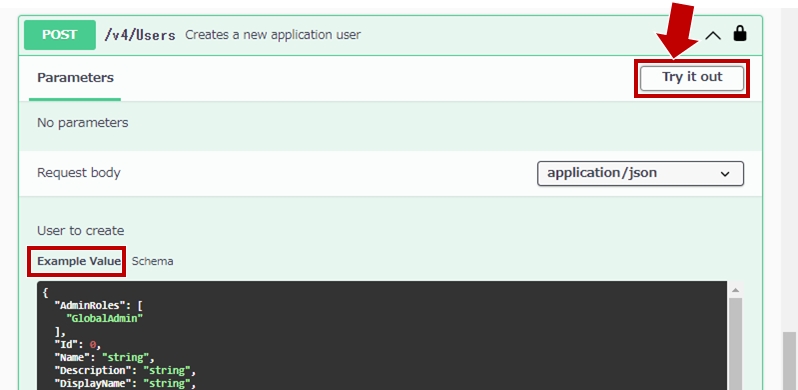The image size is (798, 390).
Task: Click the scroll up arrow of the code box
Action: click(735, 290)
